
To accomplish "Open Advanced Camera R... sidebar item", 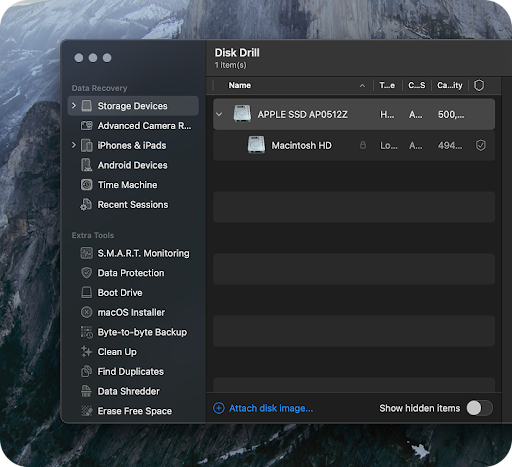I will coord(133,126).
